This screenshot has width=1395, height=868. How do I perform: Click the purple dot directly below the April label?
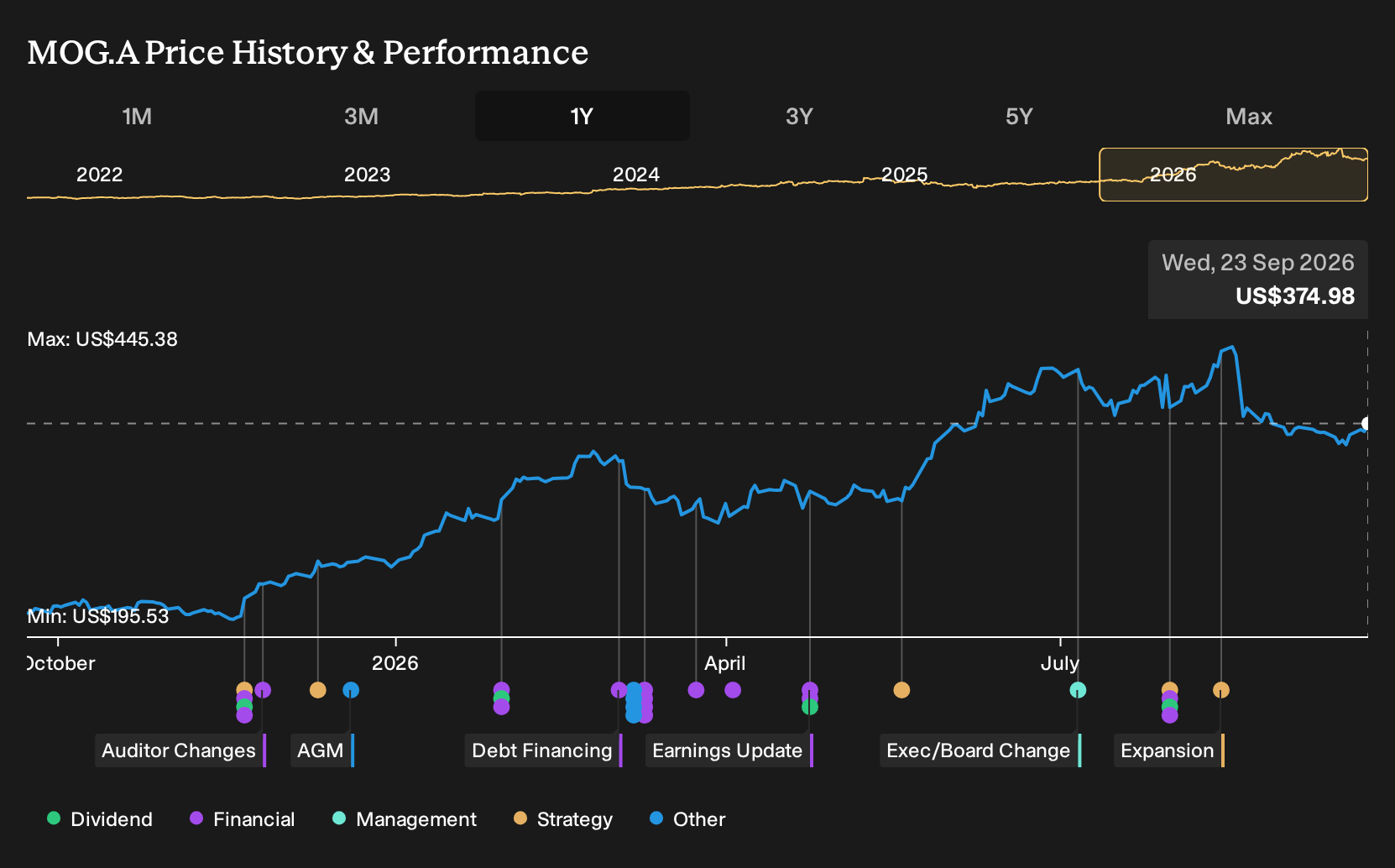(x=733, y=690)
